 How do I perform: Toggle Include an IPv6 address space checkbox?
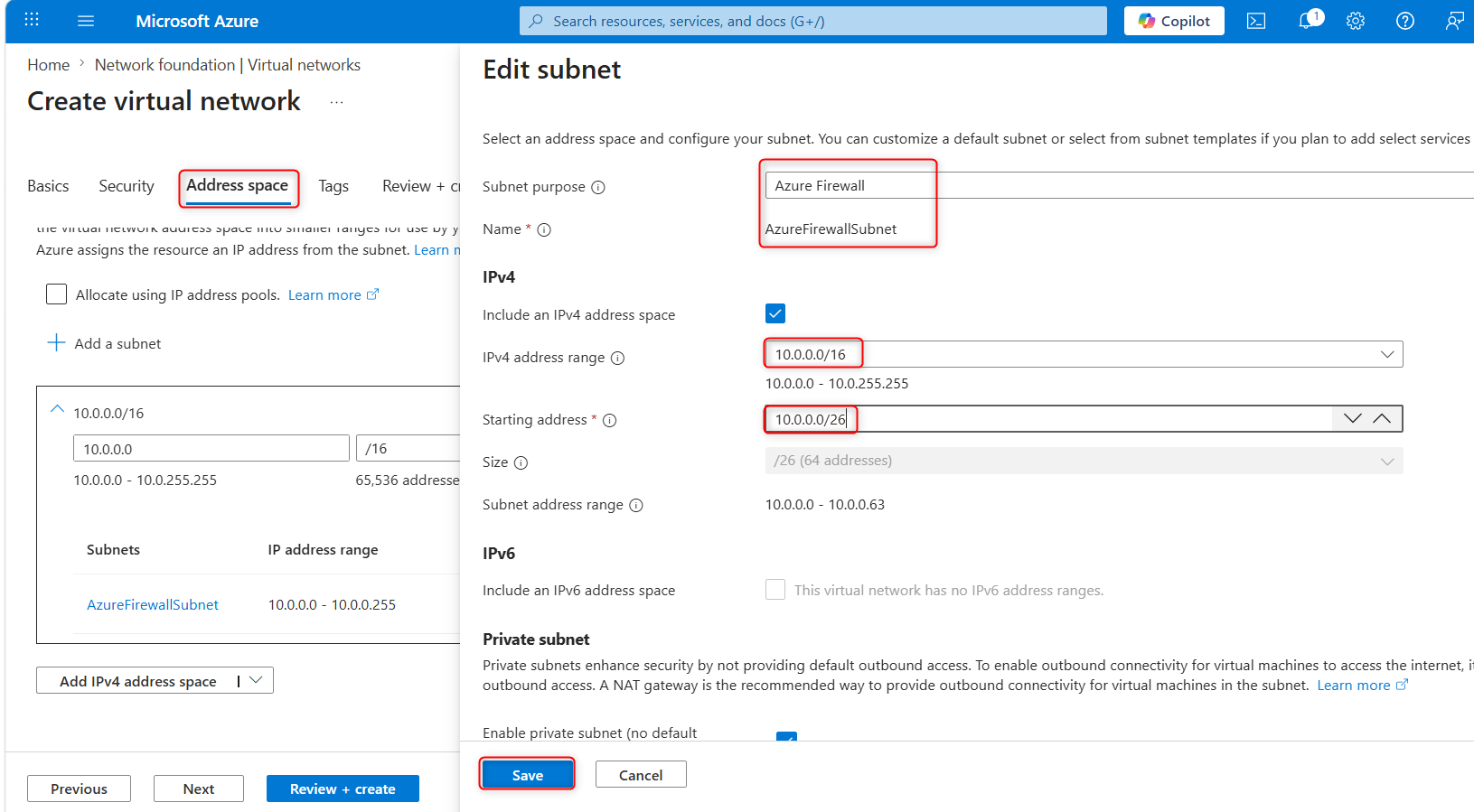pyautogui.click(x=775, y=590)
